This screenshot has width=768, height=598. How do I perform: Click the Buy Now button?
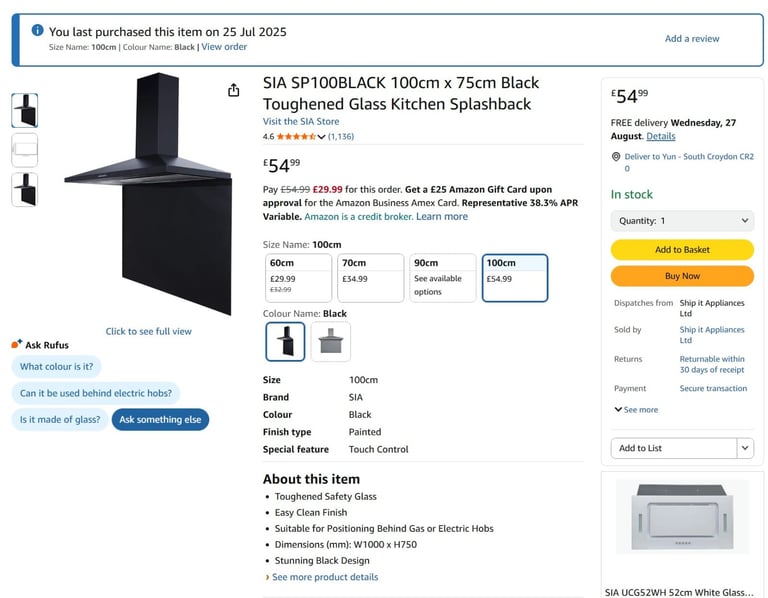coord(682,276)
